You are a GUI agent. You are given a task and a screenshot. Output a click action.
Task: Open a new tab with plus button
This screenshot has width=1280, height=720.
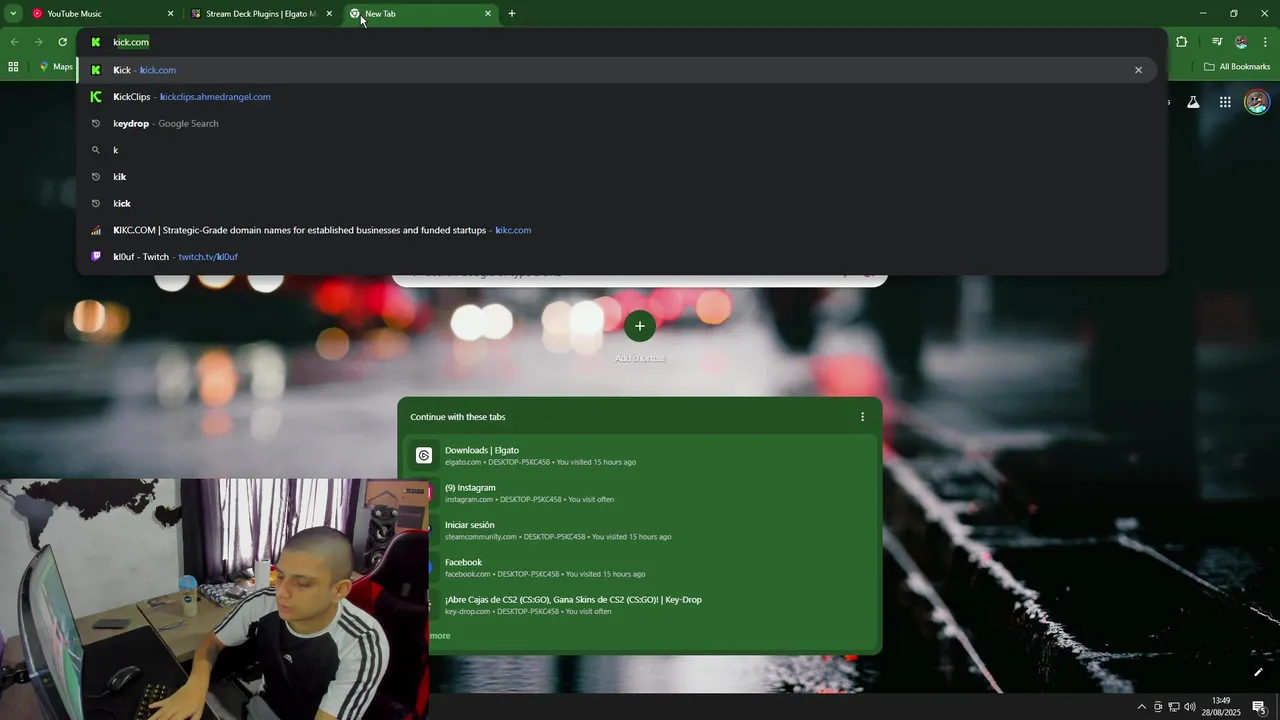coord(512,14)
